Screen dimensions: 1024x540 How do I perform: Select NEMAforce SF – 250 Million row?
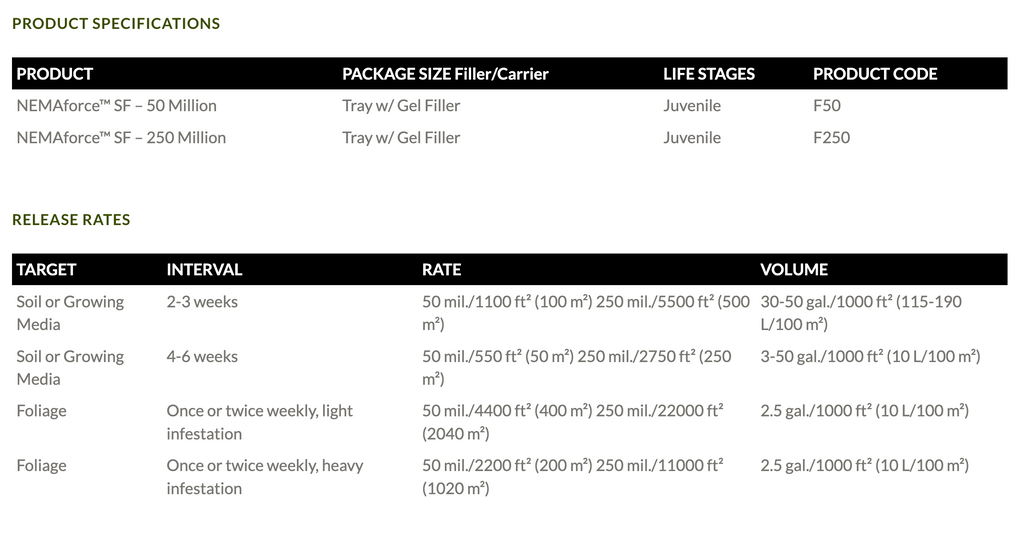509,138
